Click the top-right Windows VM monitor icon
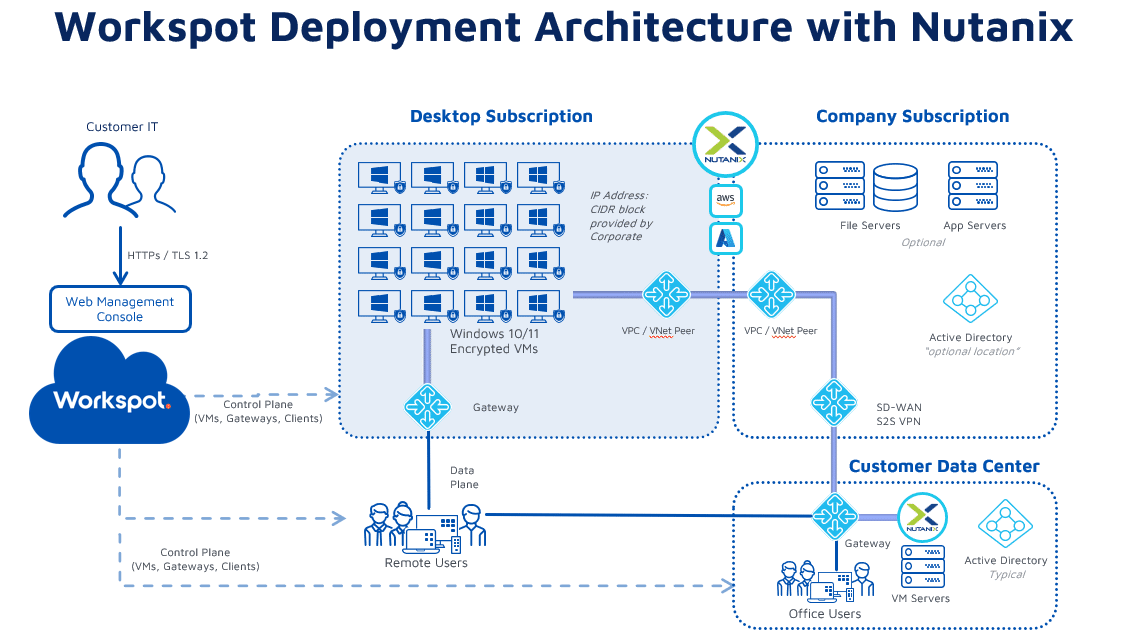Image resolution: width=1128 pixels, height=637 pixels. pyautogui.click(x=540, y=179)
